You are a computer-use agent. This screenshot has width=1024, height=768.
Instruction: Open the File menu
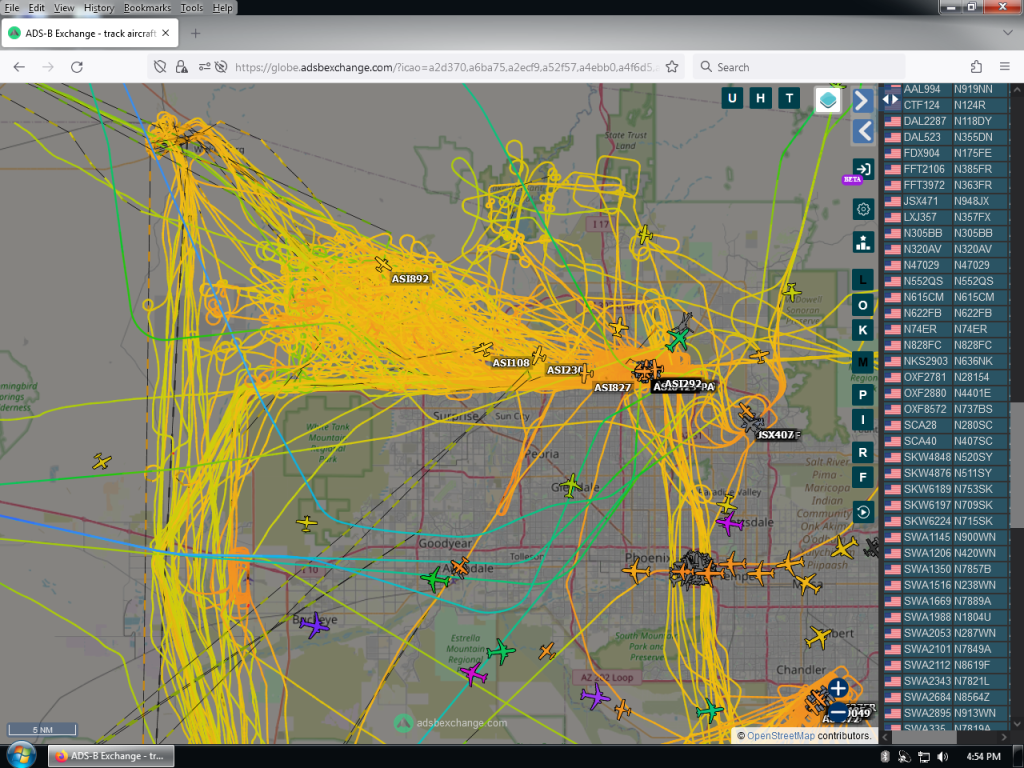coord(12,8)
